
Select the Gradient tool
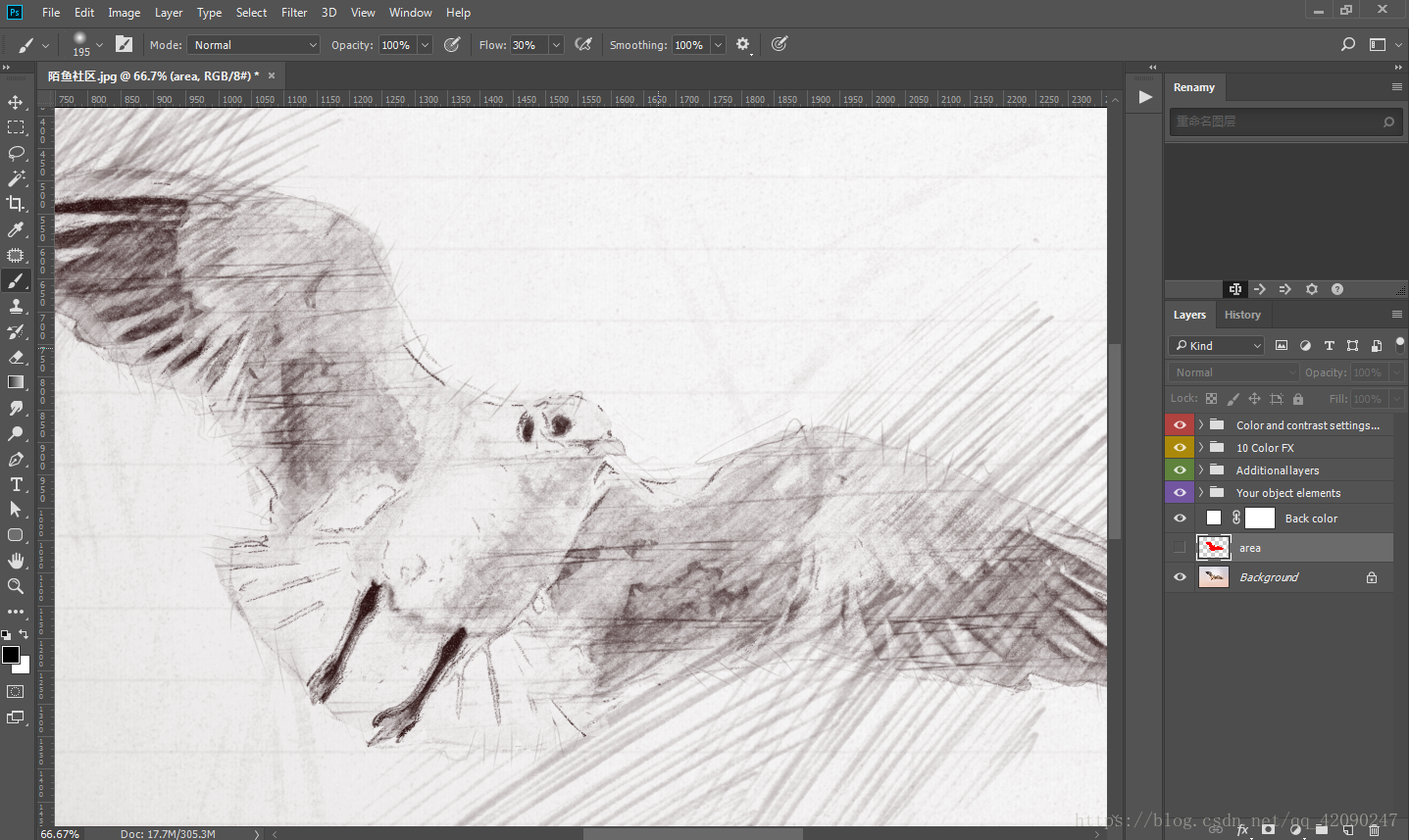(x=16, y=382)
